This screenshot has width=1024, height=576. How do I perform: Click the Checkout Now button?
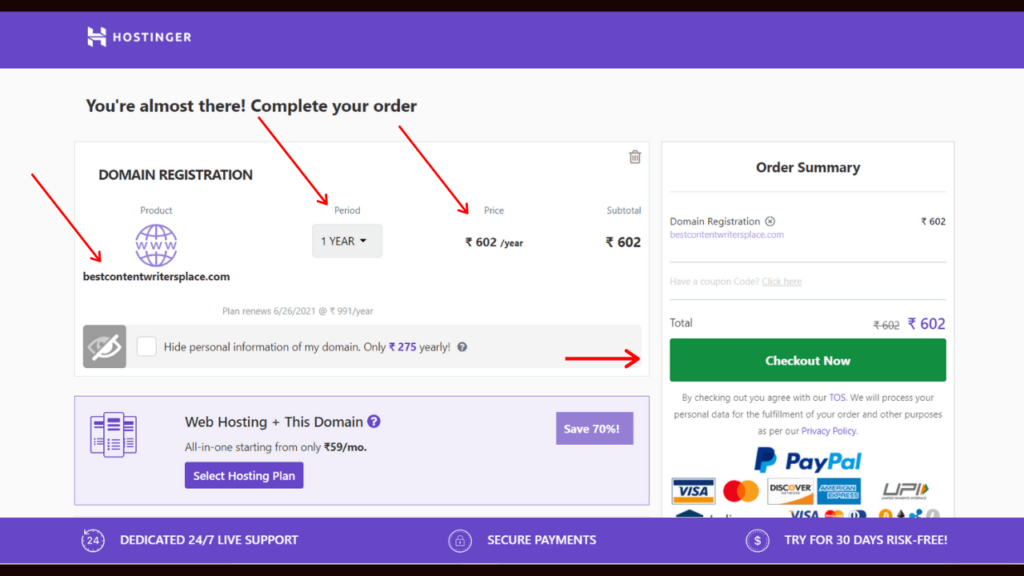tap(808, 360)
